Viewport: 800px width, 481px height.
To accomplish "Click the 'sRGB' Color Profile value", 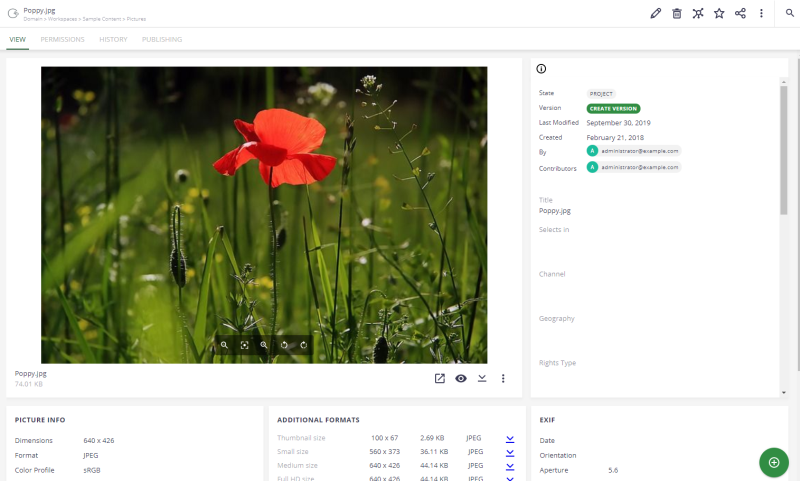I will pyautogui.click(x=92, y=470).
